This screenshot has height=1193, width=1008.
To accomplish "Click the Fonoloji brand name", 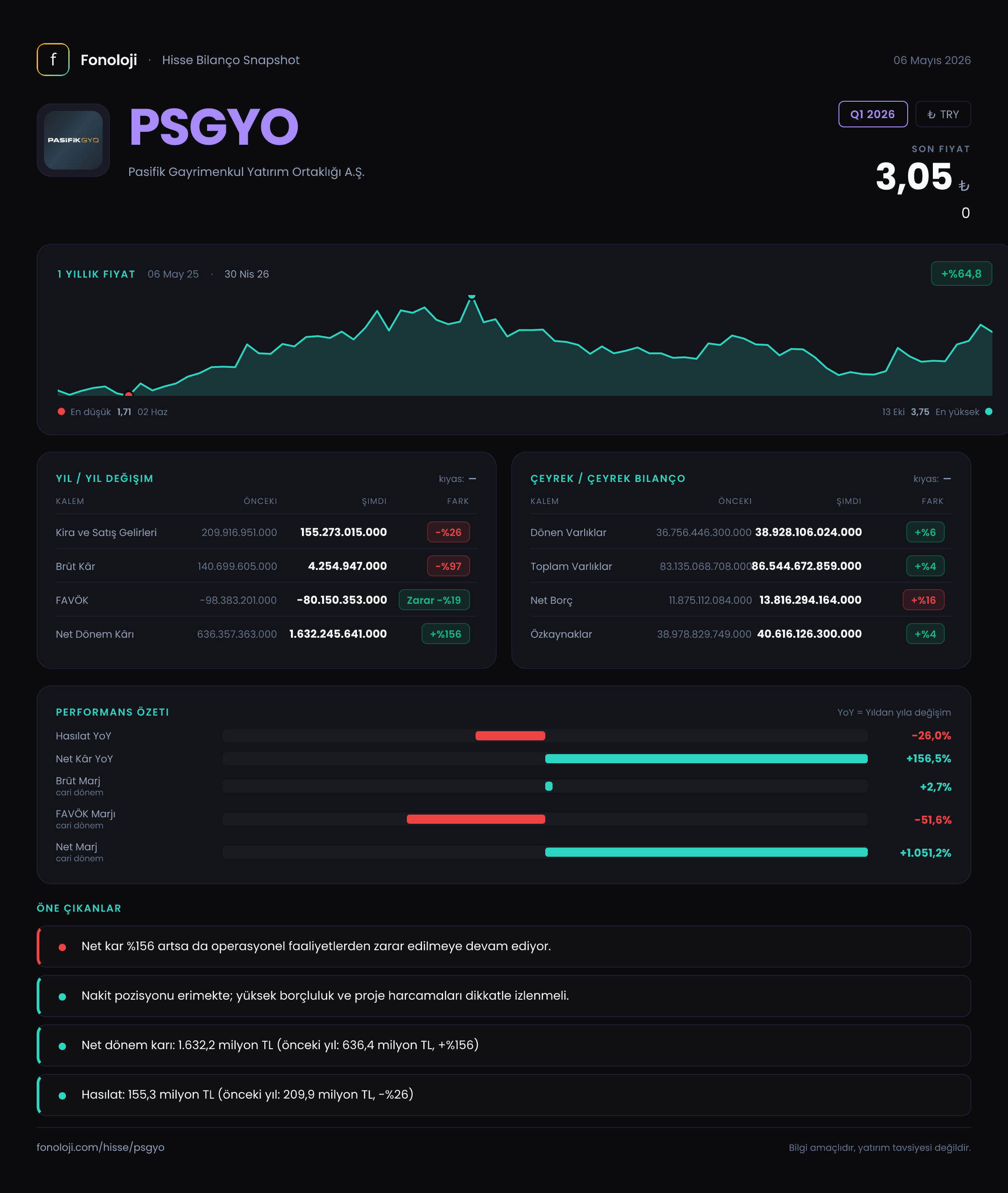I will (109, 60).
